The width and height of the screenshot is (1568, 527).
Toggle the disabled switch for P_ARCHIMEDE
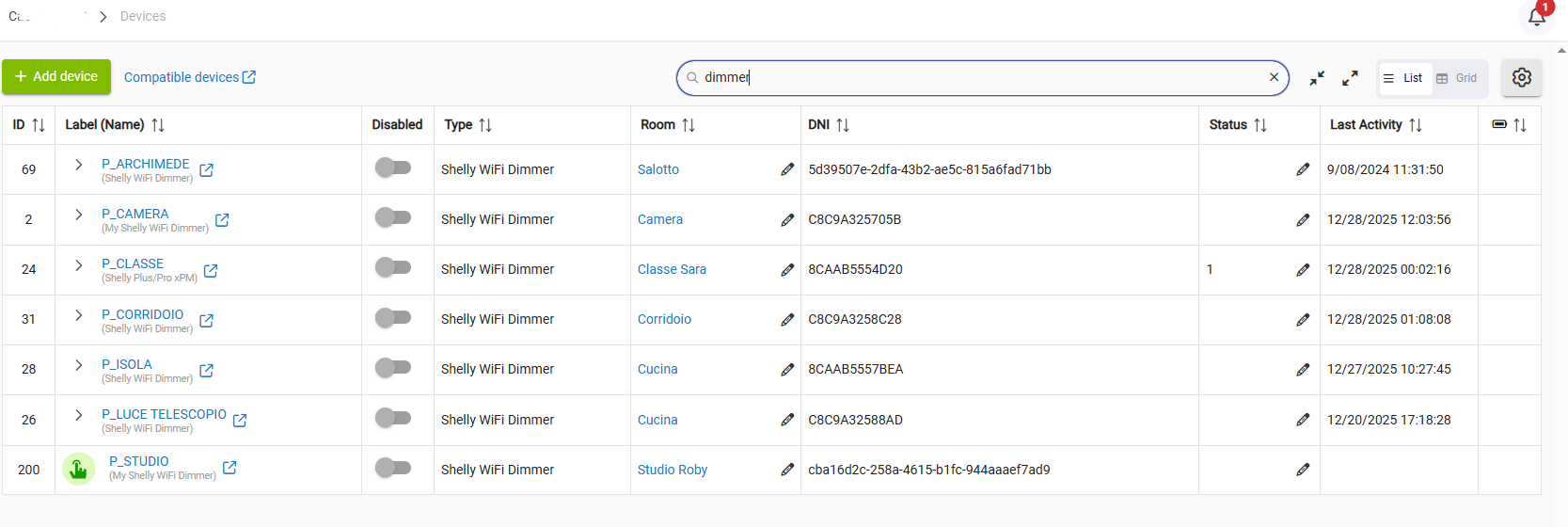click(x=393, y=168)
